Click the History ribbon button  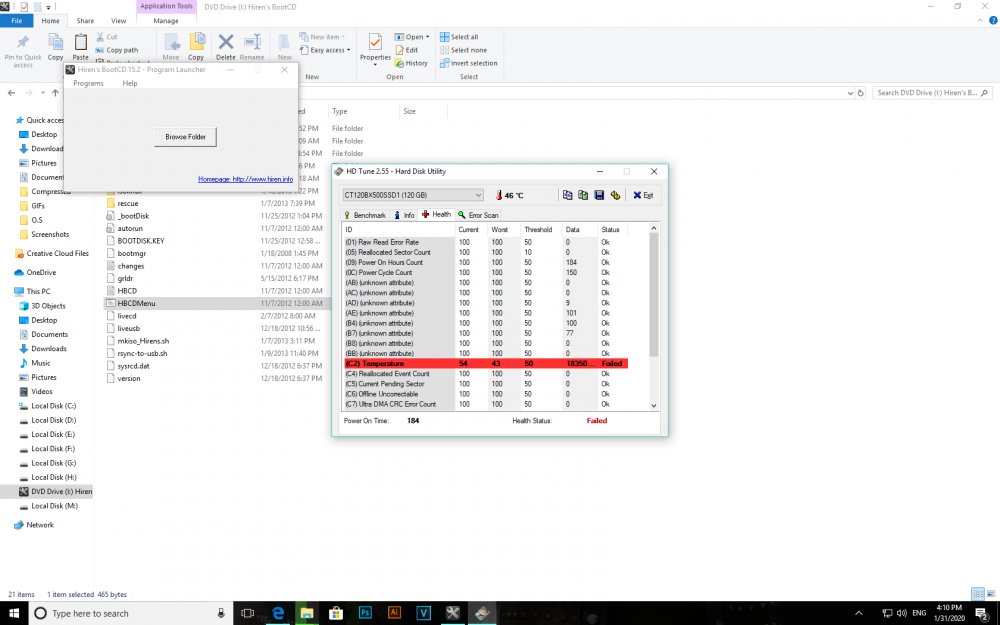tap(411, 63)
